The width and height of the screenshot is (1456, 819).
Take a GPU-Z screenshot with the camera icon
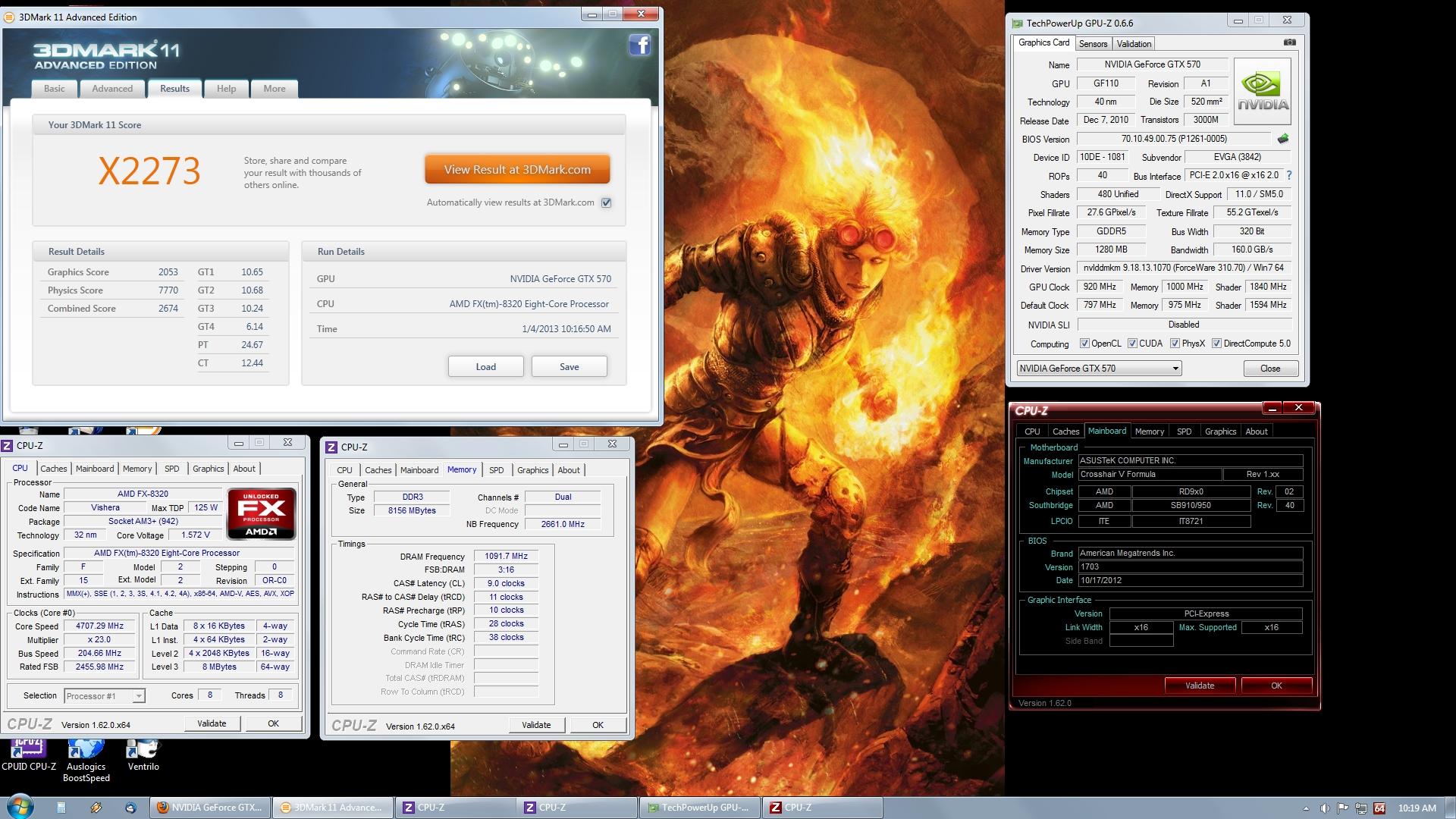pos(1290,42)
